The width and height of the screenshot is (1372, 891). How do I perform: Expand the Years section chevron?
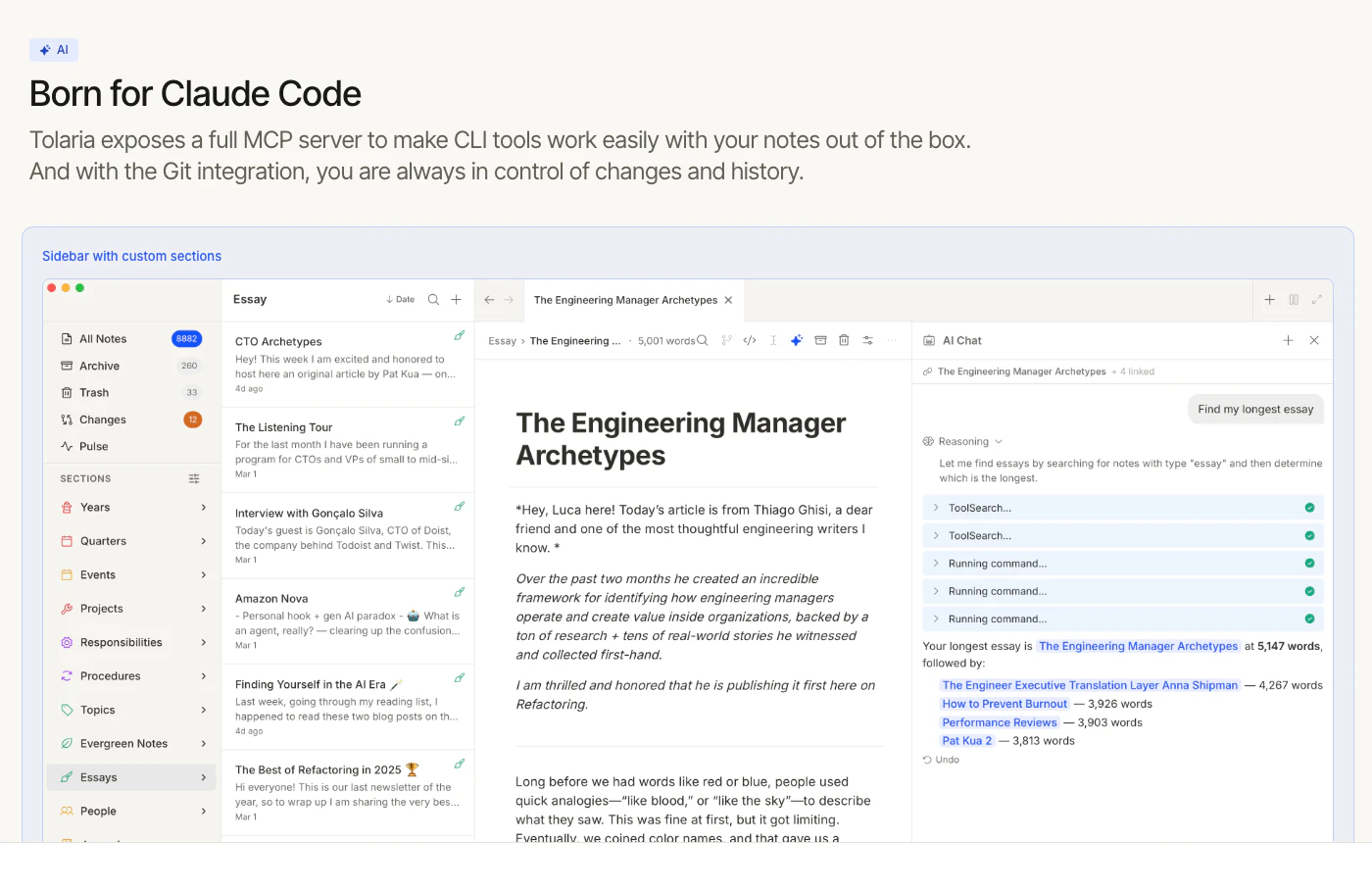[x=204, y=508]
